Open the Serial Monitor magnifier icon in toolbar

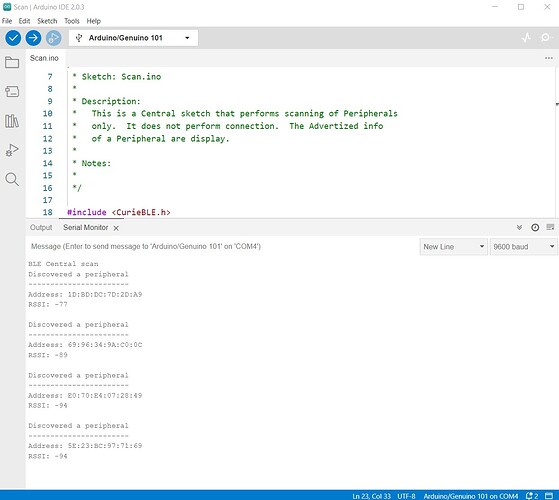coord(545,37)
